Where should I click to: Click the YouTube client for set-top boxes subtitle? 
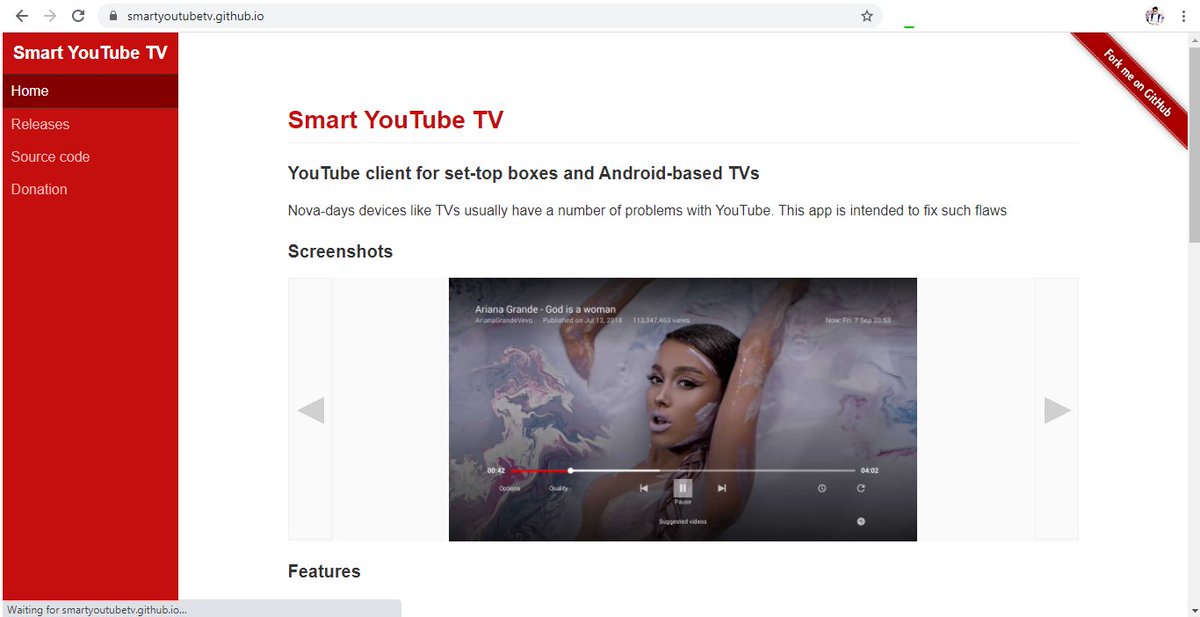524,173
